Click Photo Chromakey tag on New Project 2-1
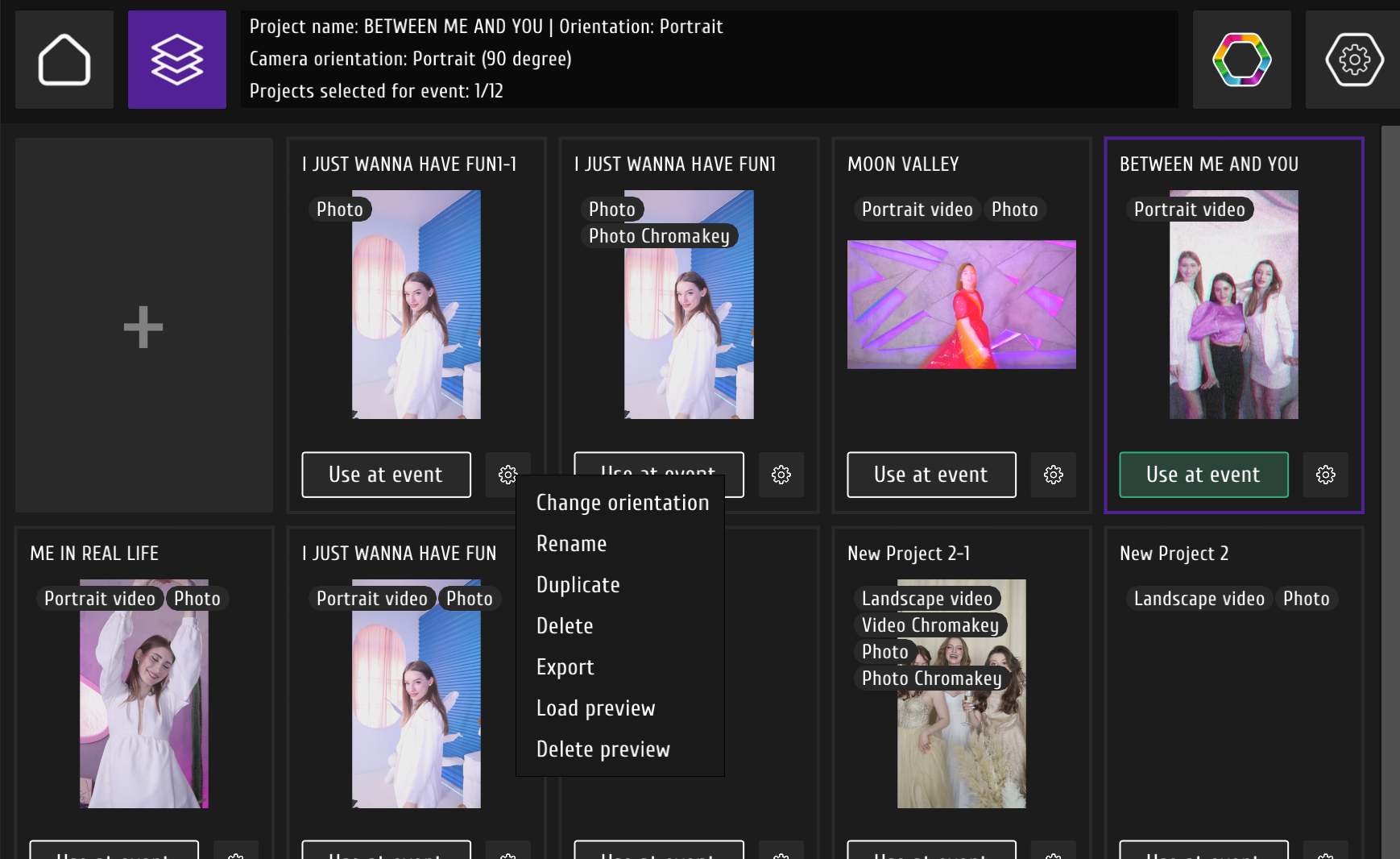This screenshot has height=859, width=1400. pos(932,678)
